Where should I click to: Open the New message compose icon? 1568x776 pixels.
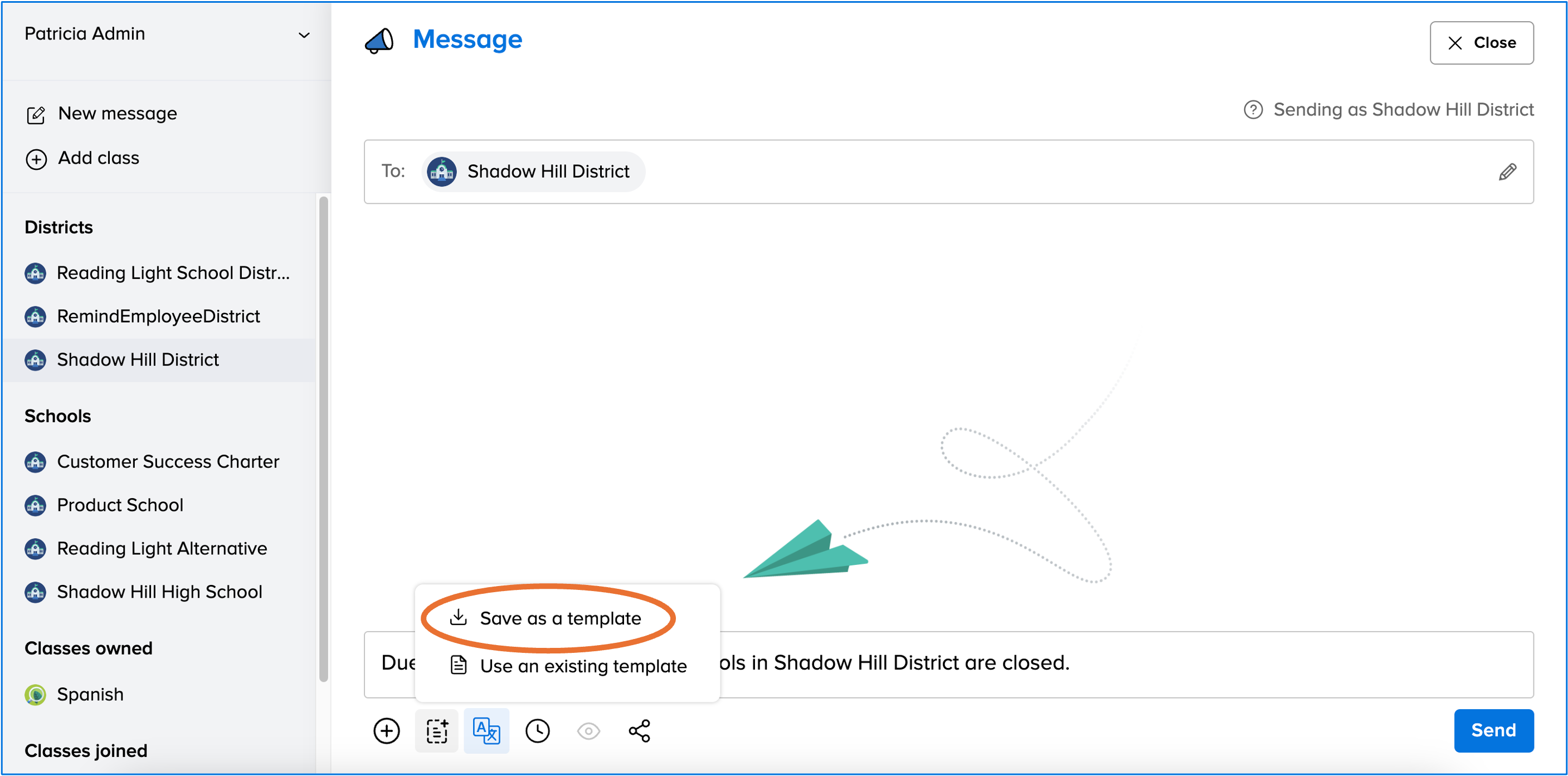click(36, 114)
